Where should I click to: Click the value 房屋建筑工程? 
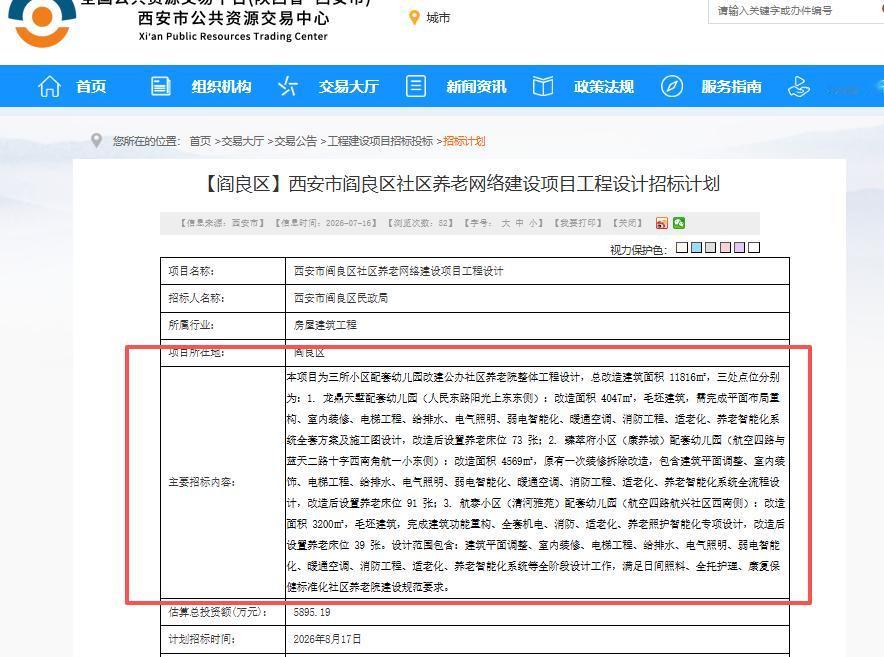point(325,325)
